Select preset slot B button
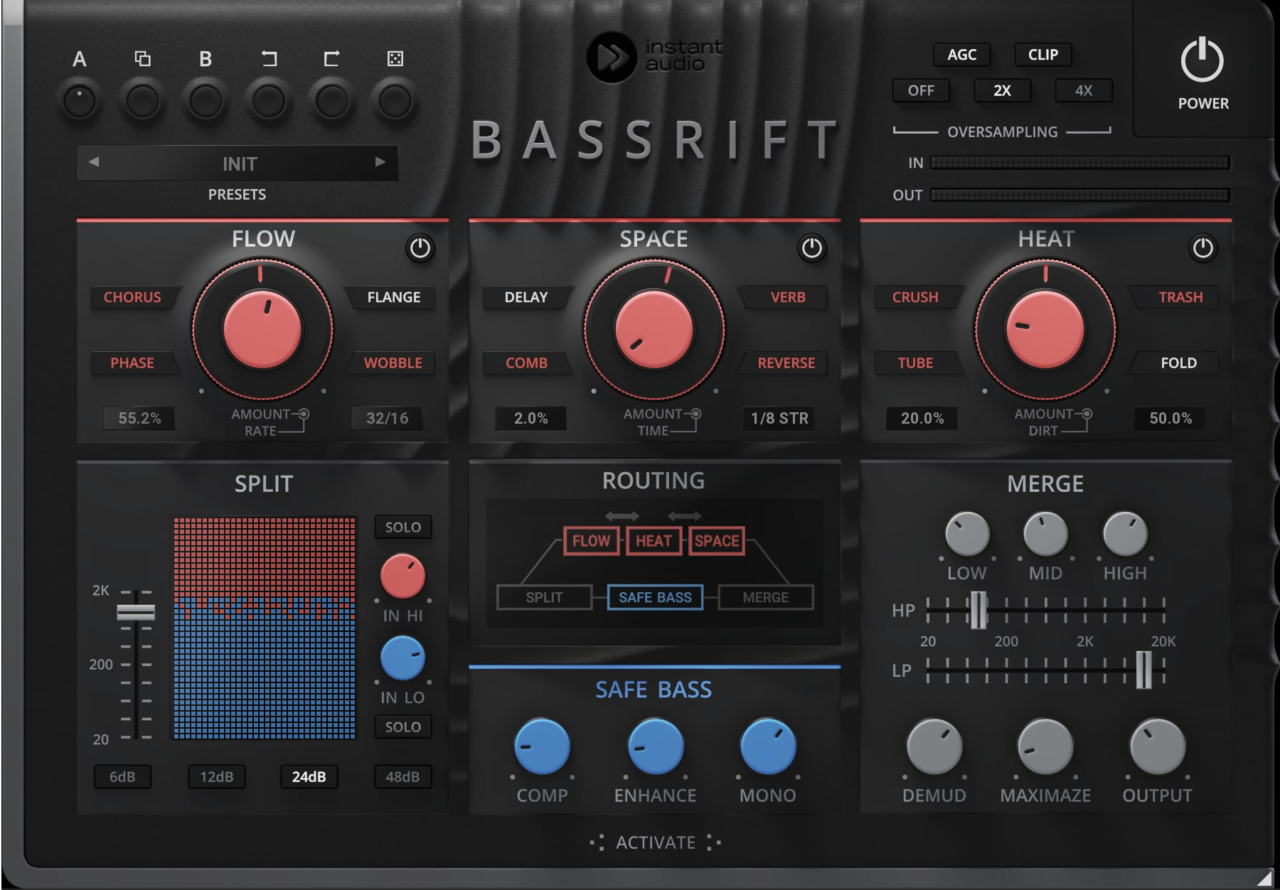The height and width of the screenshot is (890, 1280). [205, 101]
